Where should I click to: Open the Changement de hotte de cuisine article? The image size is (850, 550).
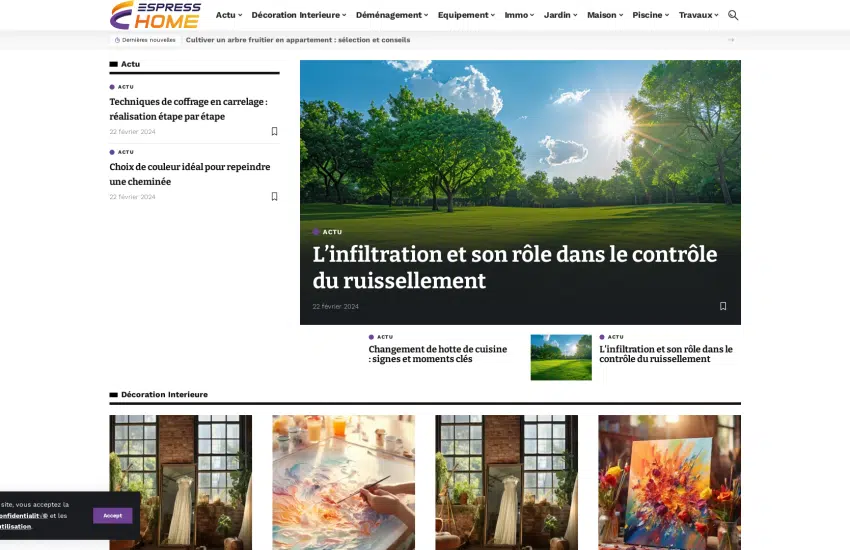438,354
